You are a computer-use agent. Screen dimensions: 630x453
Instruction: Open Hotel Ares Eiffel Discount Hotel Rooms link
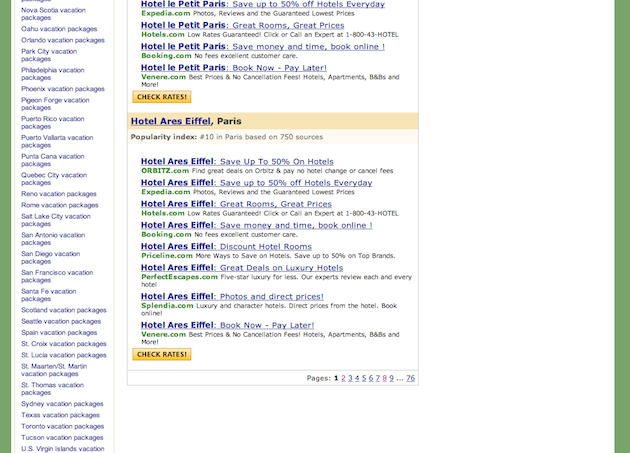226,247
